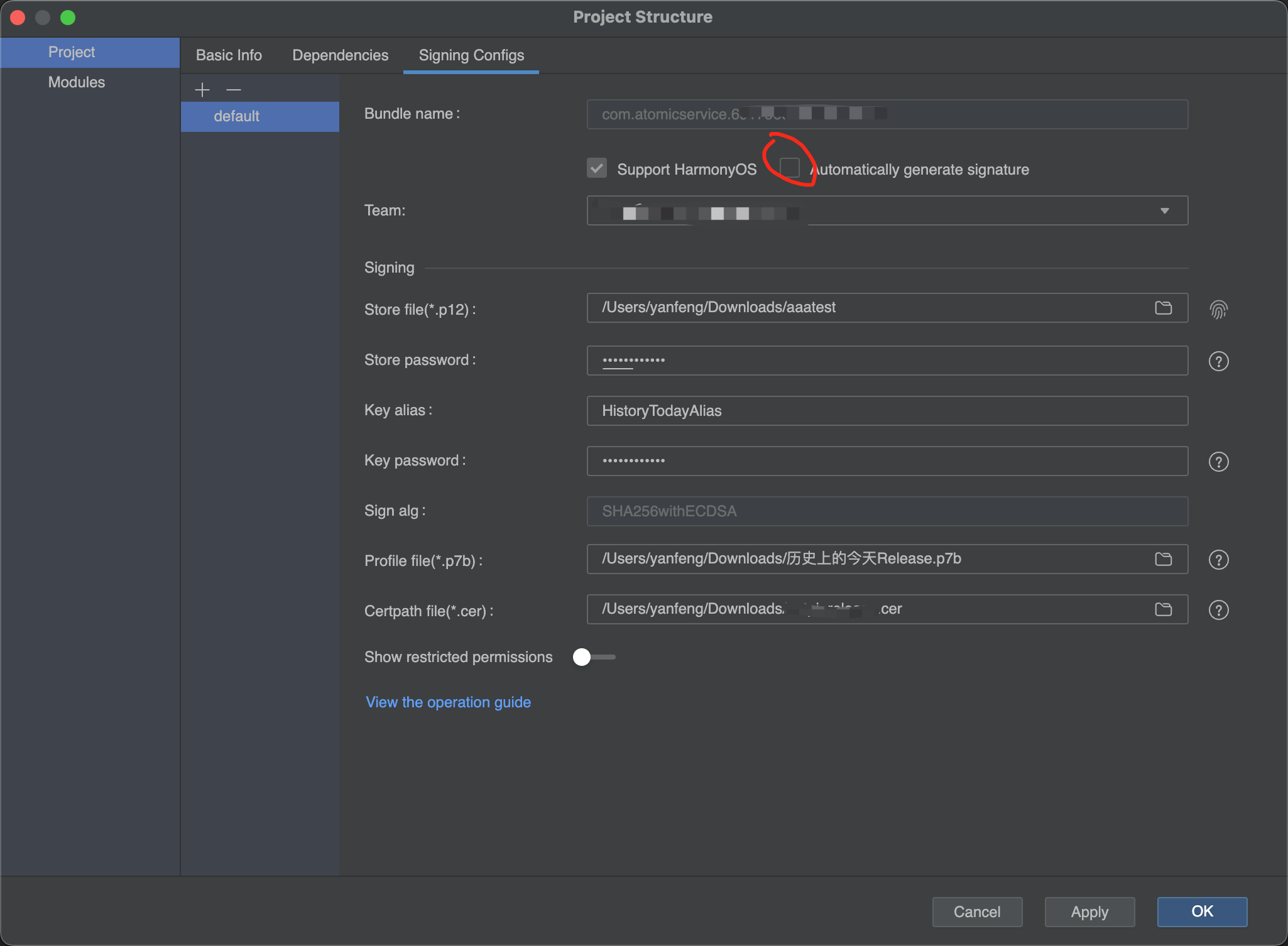Enable Automatically generate signature checkbox
The width and height of the screenshot is (1288, 946).
pyautogui.click(x=789, y=168)
